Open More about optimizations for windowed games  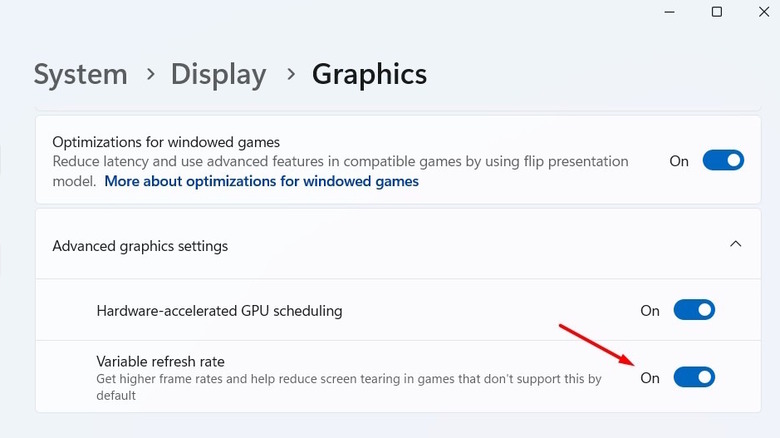261,182
